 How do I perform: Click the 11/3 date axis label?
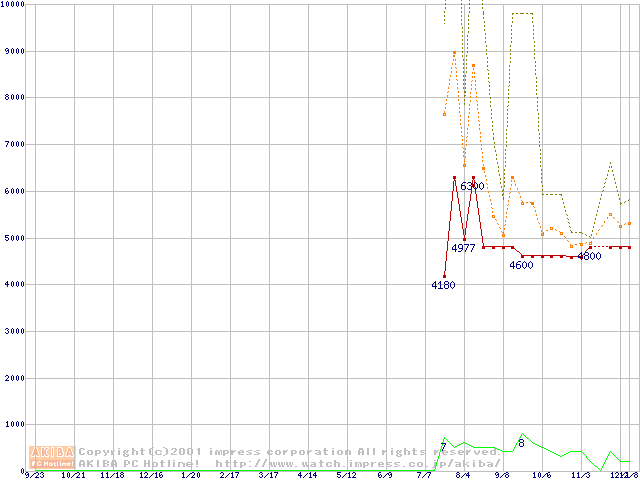580,476
